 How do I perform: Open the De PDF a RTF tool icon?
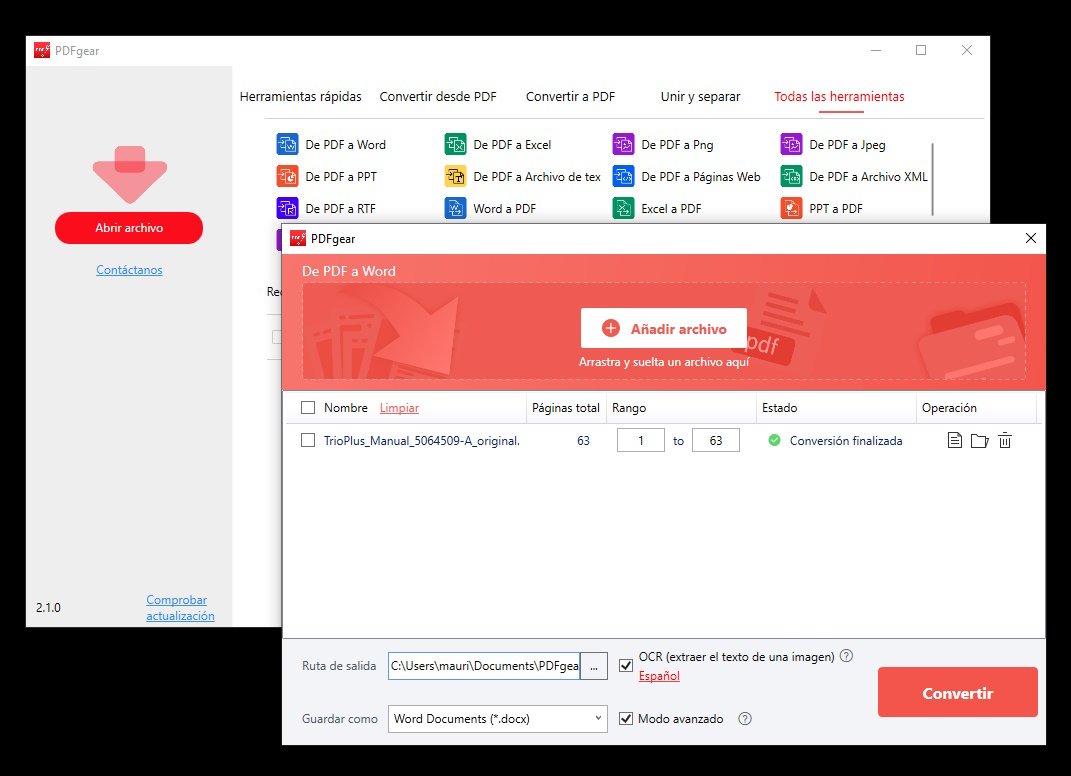coord(287,208)
